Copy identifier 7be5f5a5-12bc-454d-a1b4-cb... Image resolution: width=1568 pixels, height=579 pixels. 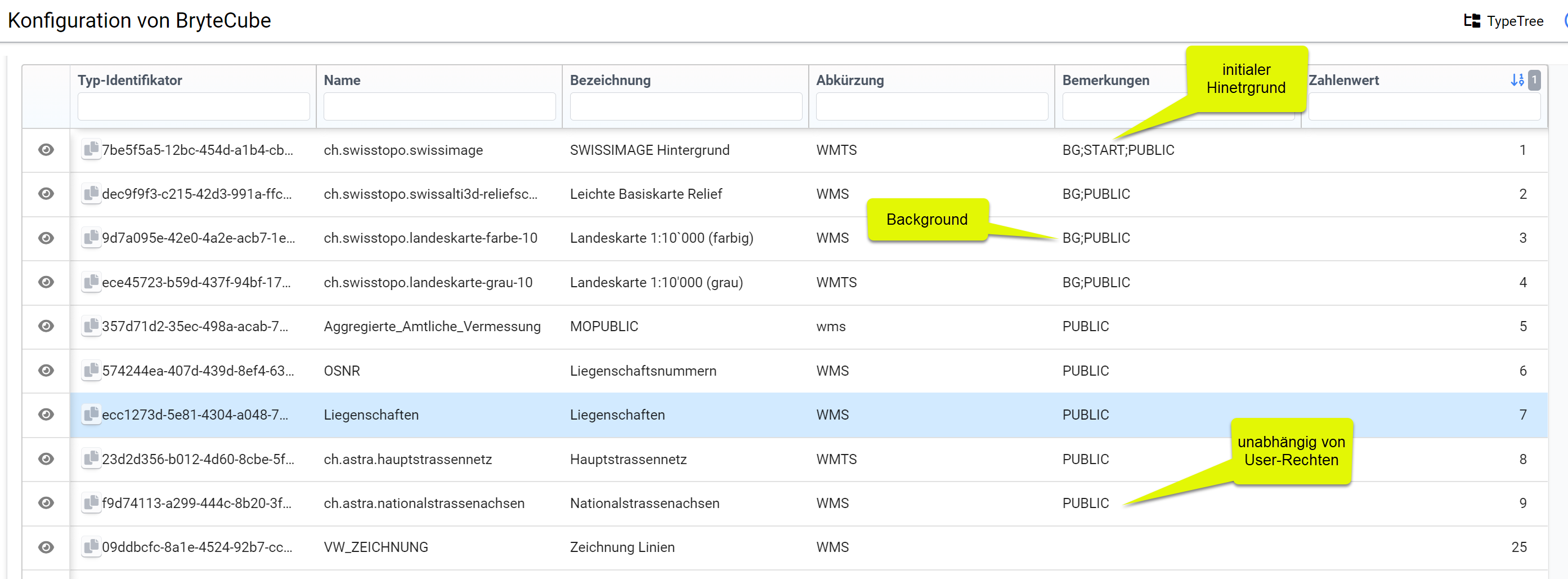[x=91, y=149]
